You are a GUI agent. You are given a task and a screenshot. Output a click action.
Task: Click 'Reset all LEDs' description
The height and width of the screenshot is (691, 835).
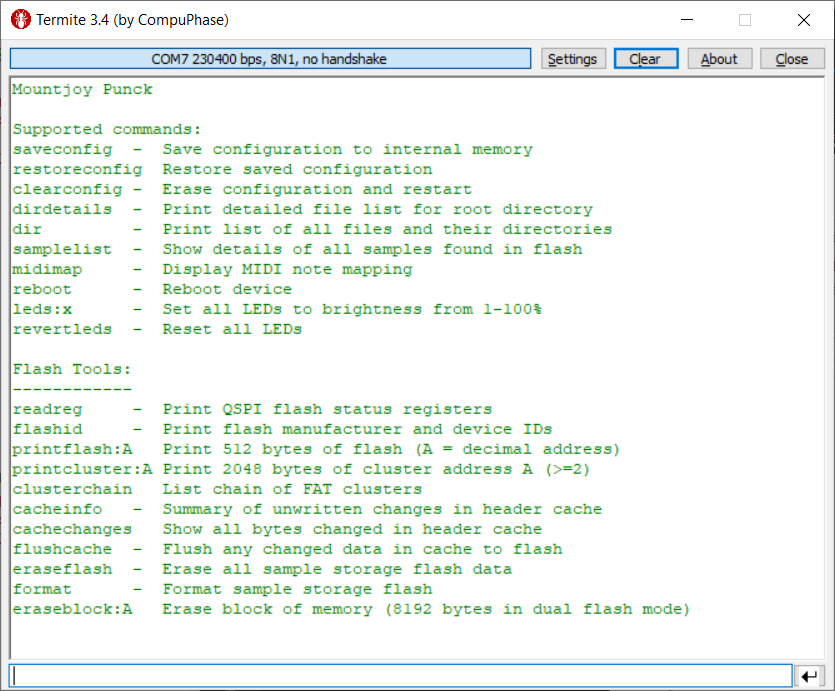tap(232, 329)
